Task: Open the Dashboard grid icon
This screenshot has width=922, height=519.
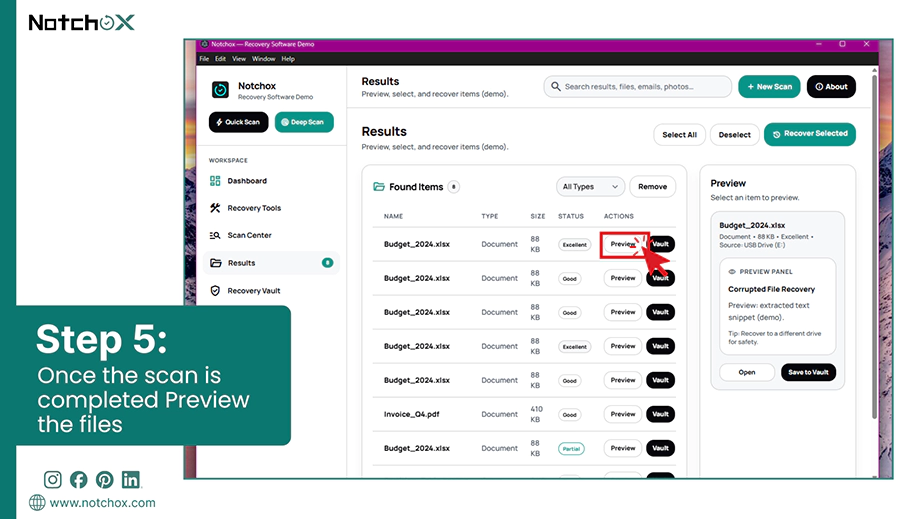Action: (215, 180)
